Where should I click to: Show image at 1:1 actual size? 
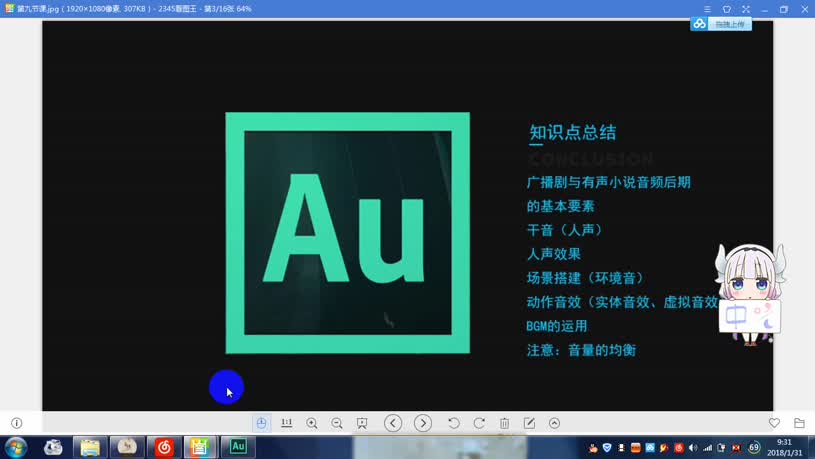tap(286, 423)
